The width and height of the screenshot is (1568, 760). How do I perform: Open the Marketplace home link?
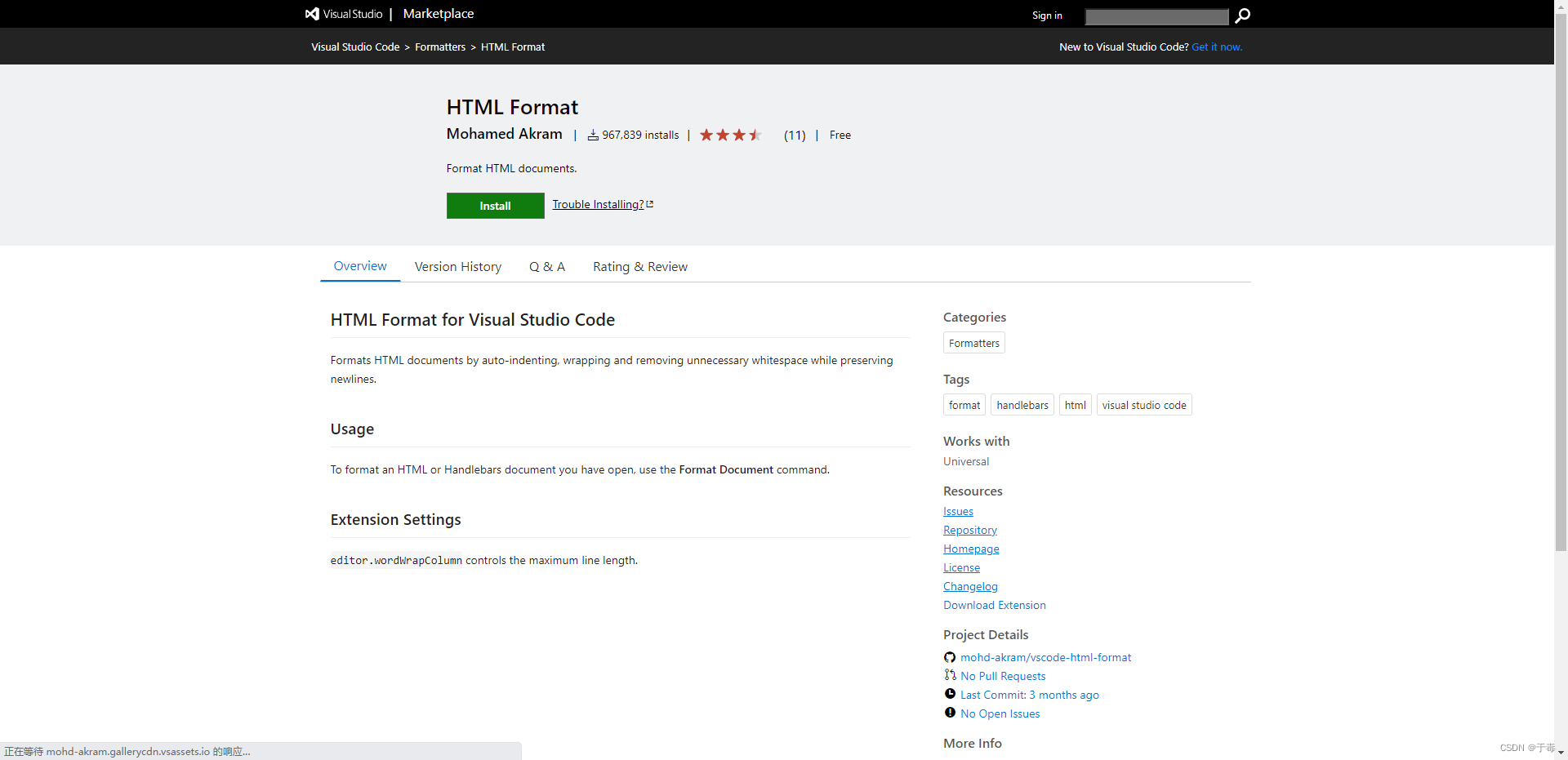click(439, 14)
